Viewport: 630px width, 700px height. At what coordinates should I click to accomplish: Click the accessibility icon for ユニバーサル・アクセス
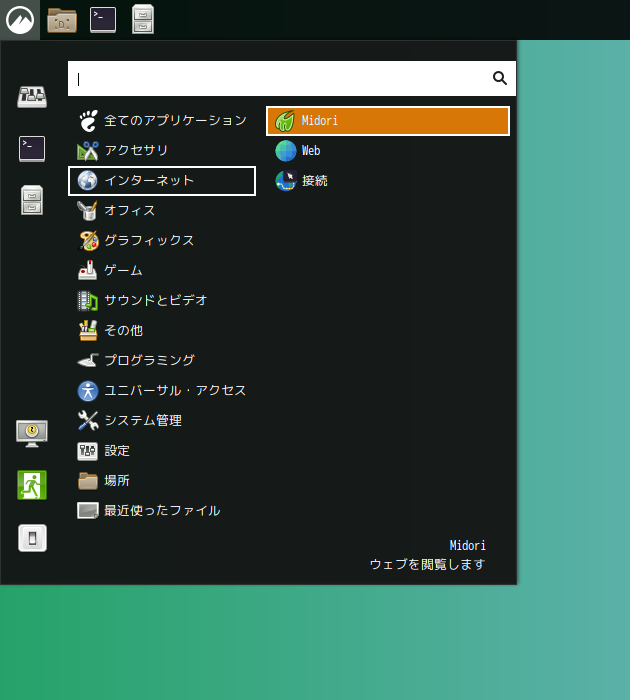[88, 391]
